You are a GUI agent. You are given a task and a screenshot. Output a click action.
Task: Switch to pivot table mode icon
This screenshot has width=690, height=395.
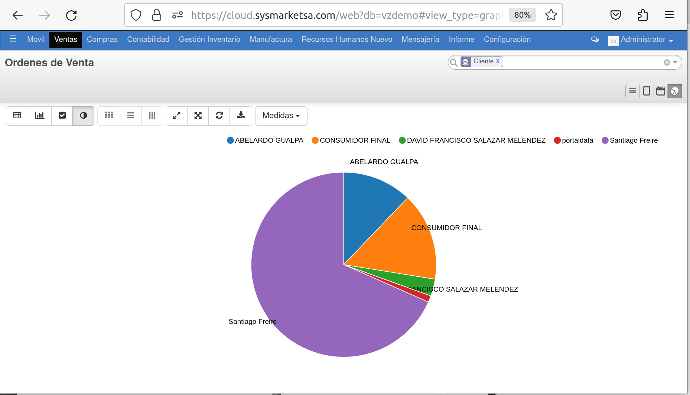click(x=17, y=115)
